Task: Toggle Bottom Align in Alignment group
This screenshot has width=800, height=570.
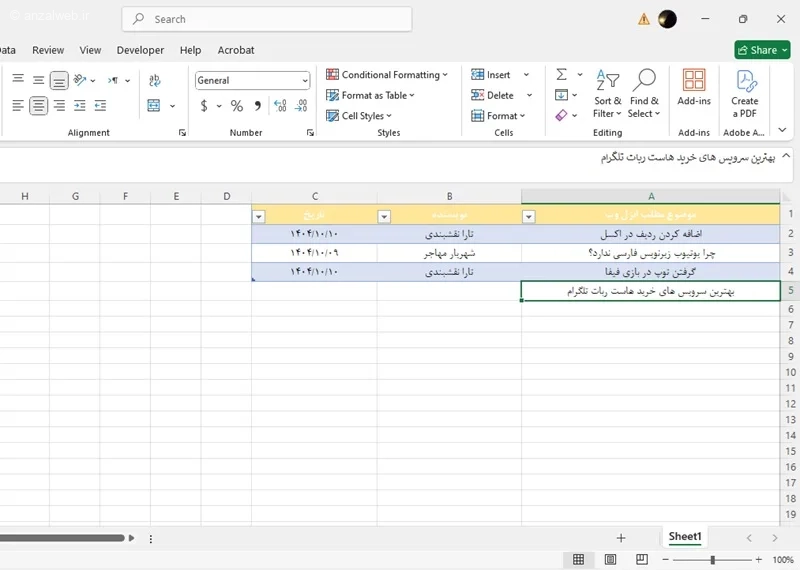Action: [x=59, y=80]
